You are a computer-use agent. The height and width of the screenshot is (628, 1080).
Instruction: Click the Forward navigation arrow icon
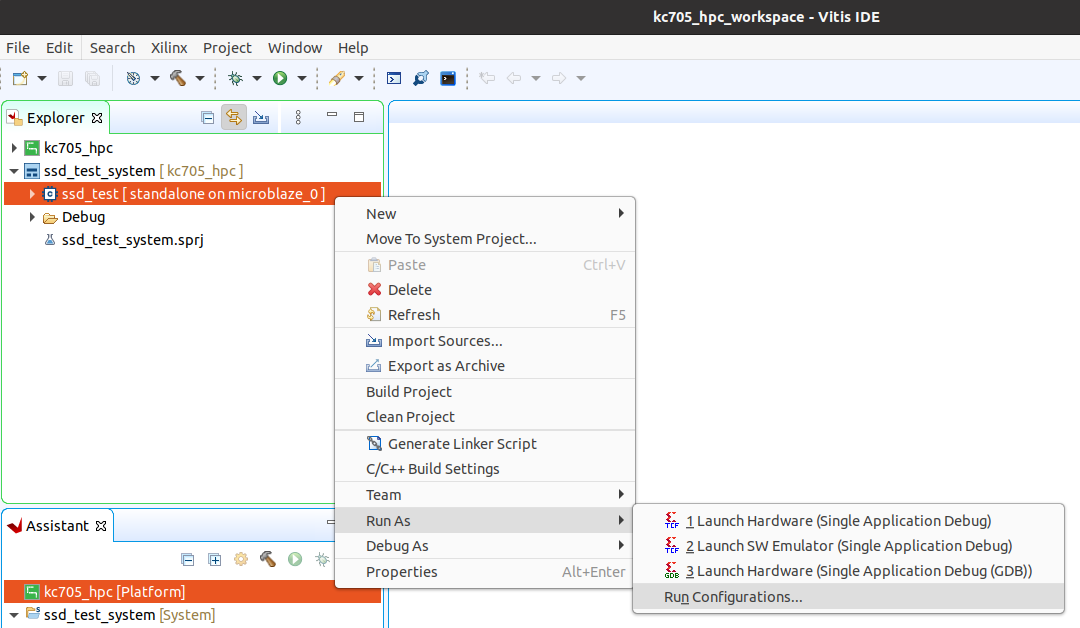click(559, 78)
